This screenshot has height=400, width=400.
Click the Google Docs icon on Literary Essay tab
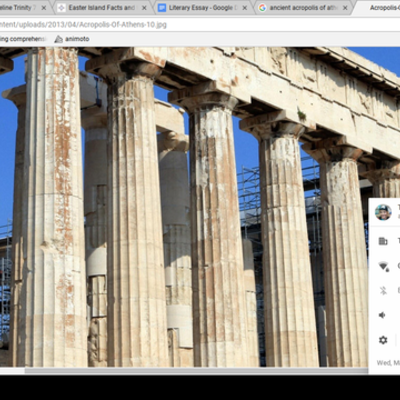(162, 8)
